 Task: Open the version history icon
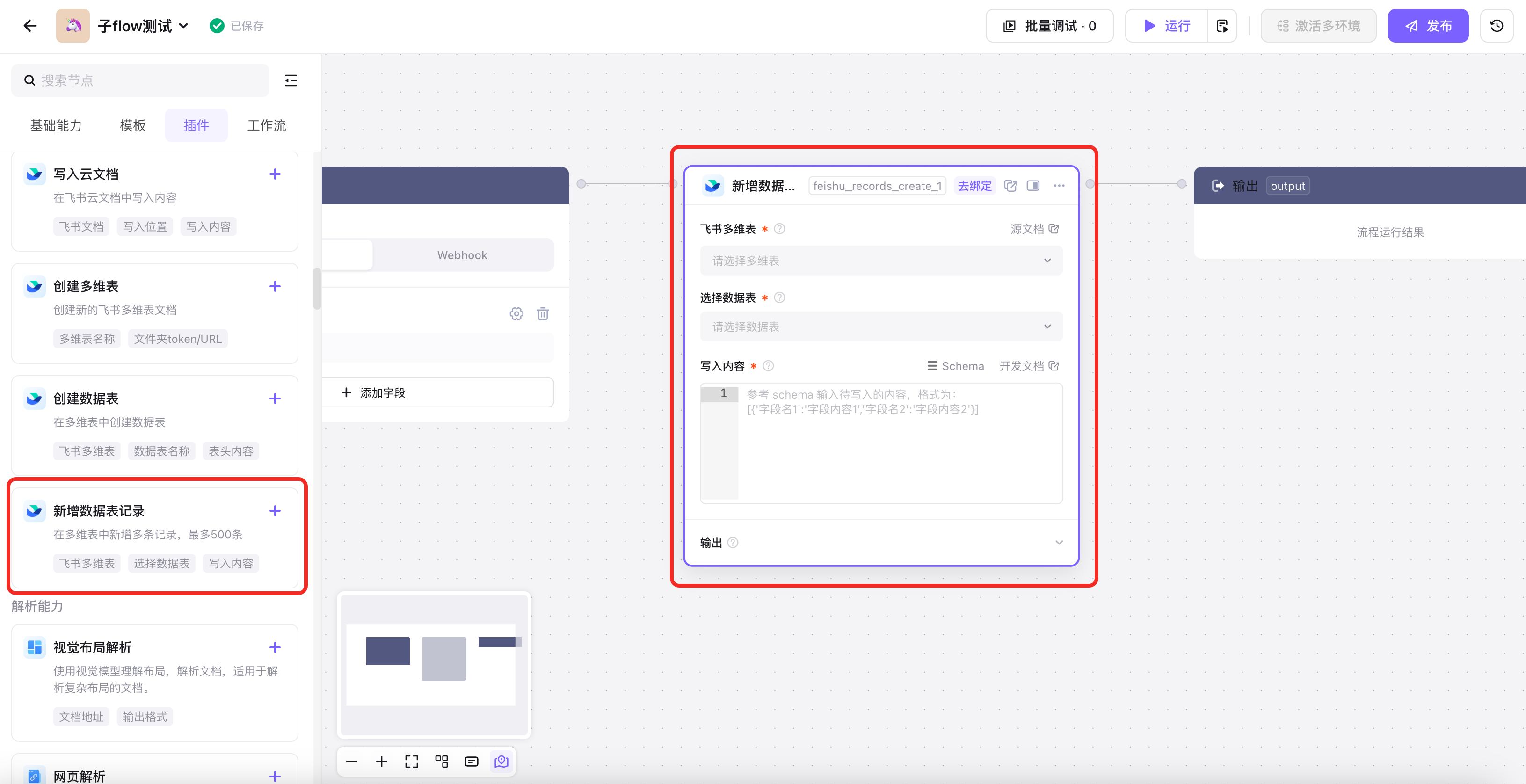[x=1497, y=25]
